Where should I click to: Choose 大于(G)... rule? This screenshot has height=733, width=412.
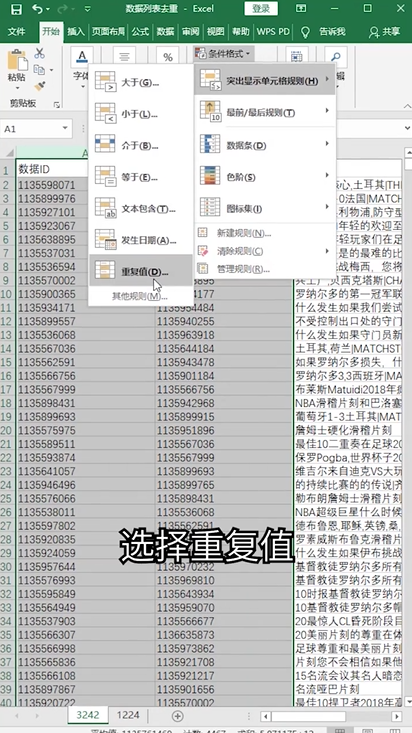click(x=140, y=82)
